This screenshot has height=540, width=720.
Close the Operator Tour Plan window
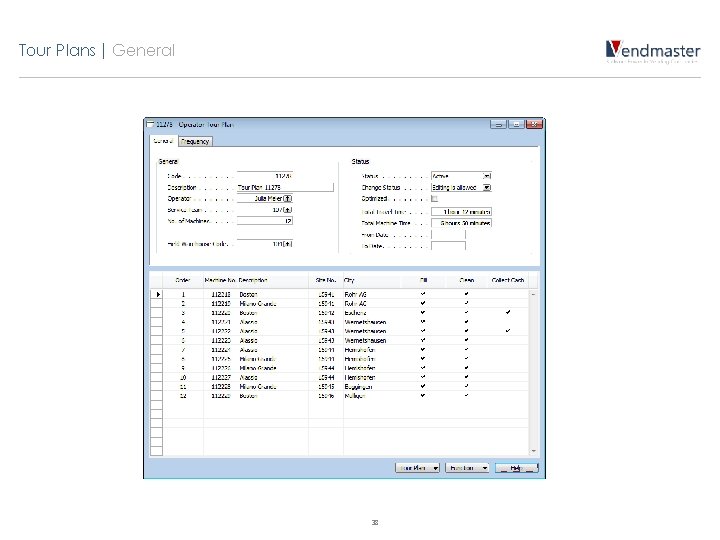pyautogui.click(x=534, y=124)
